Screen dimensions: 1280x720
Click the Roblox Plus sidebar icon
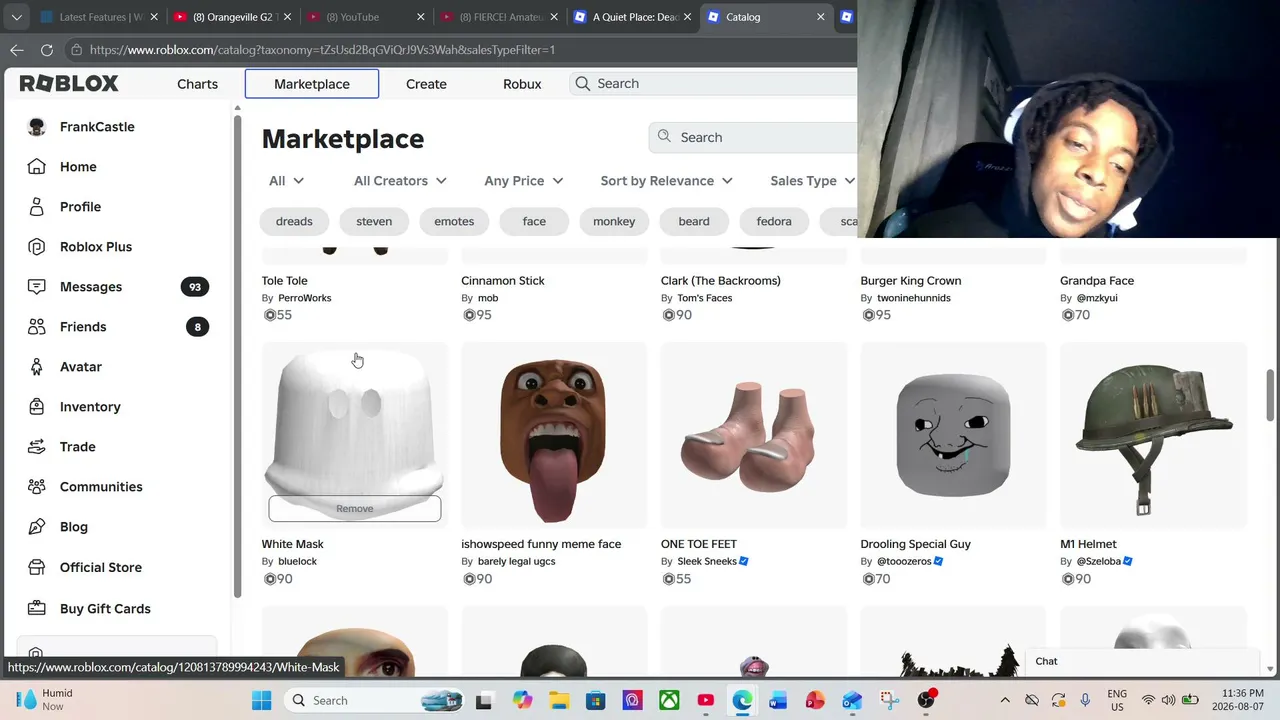point(37,247)
